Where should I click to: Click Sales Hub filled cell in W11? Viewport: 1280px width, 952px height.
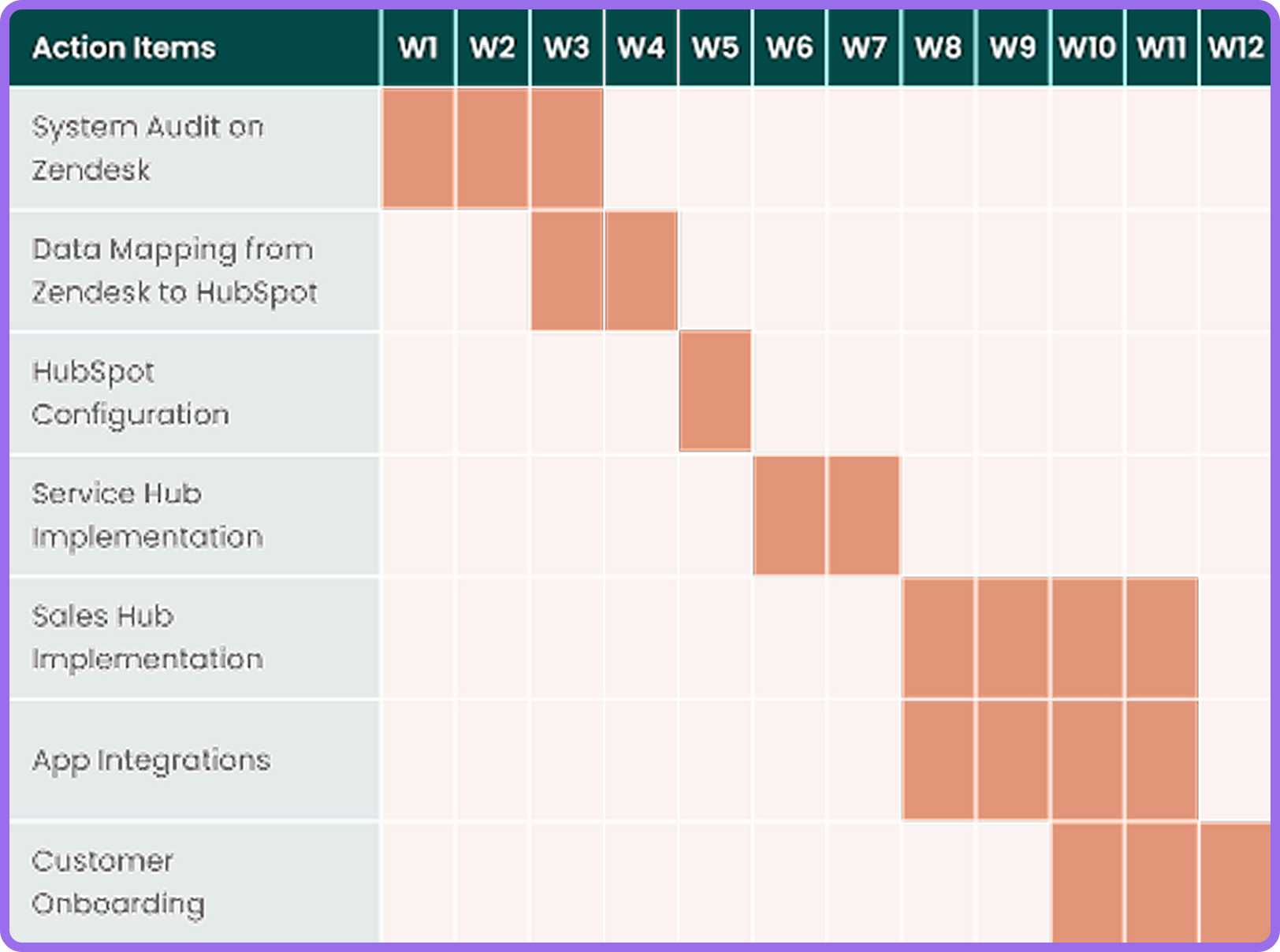[1162, 638]
